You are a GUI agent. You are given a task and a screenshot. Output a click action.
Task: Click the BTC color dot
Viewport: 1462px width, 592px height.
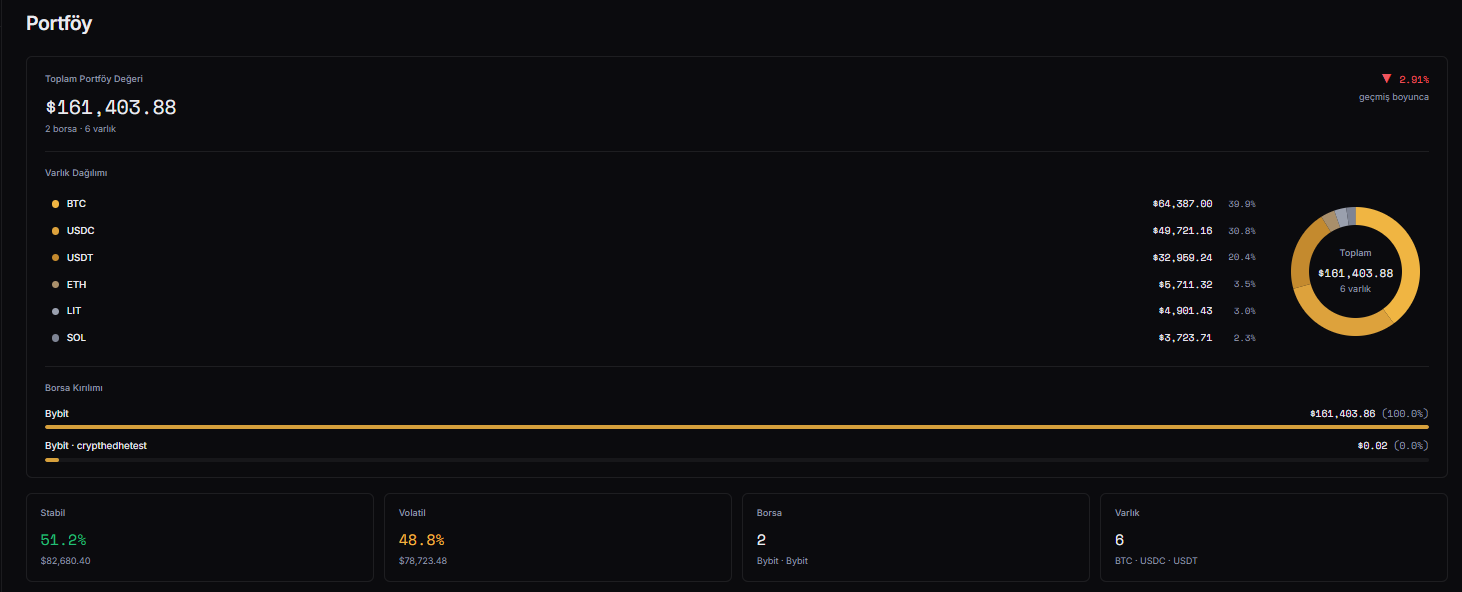point(56,204)
